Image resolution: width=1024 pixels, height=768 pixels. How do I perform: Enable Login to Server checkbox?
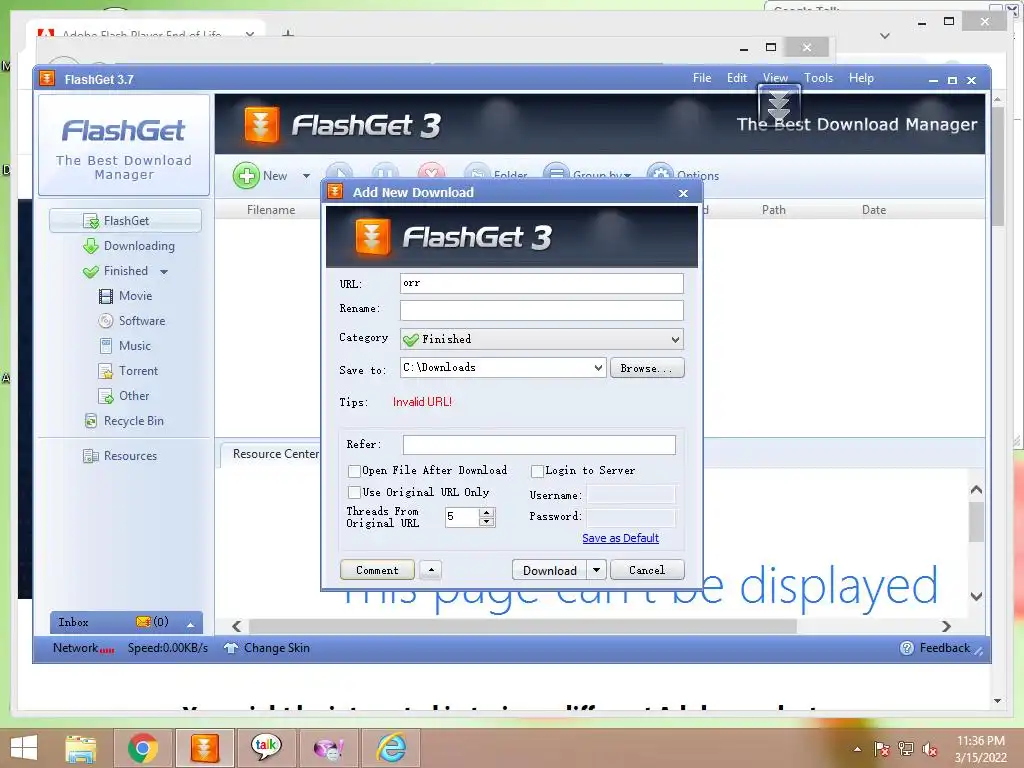(537, 471)
